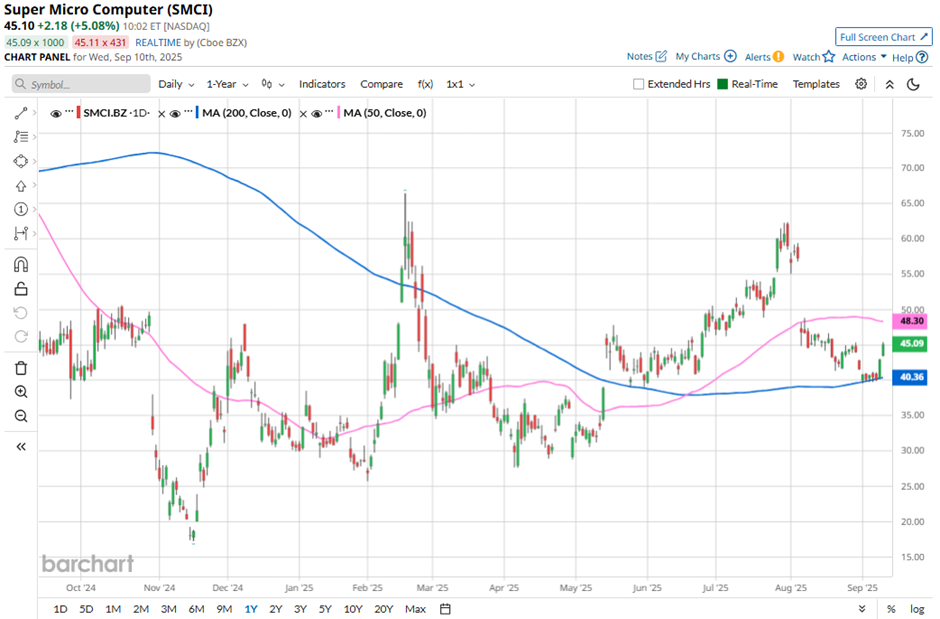Click the My Charts link
The image size is (940, 619).
[x=697, y=56]
